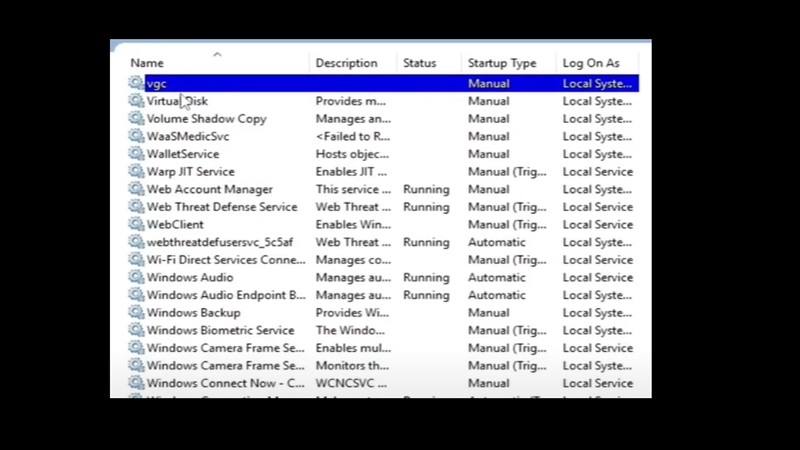Sort list by the Description column header
Image resolution: width=800 pixels, height=450 pixels.
(x=346, y=63)
